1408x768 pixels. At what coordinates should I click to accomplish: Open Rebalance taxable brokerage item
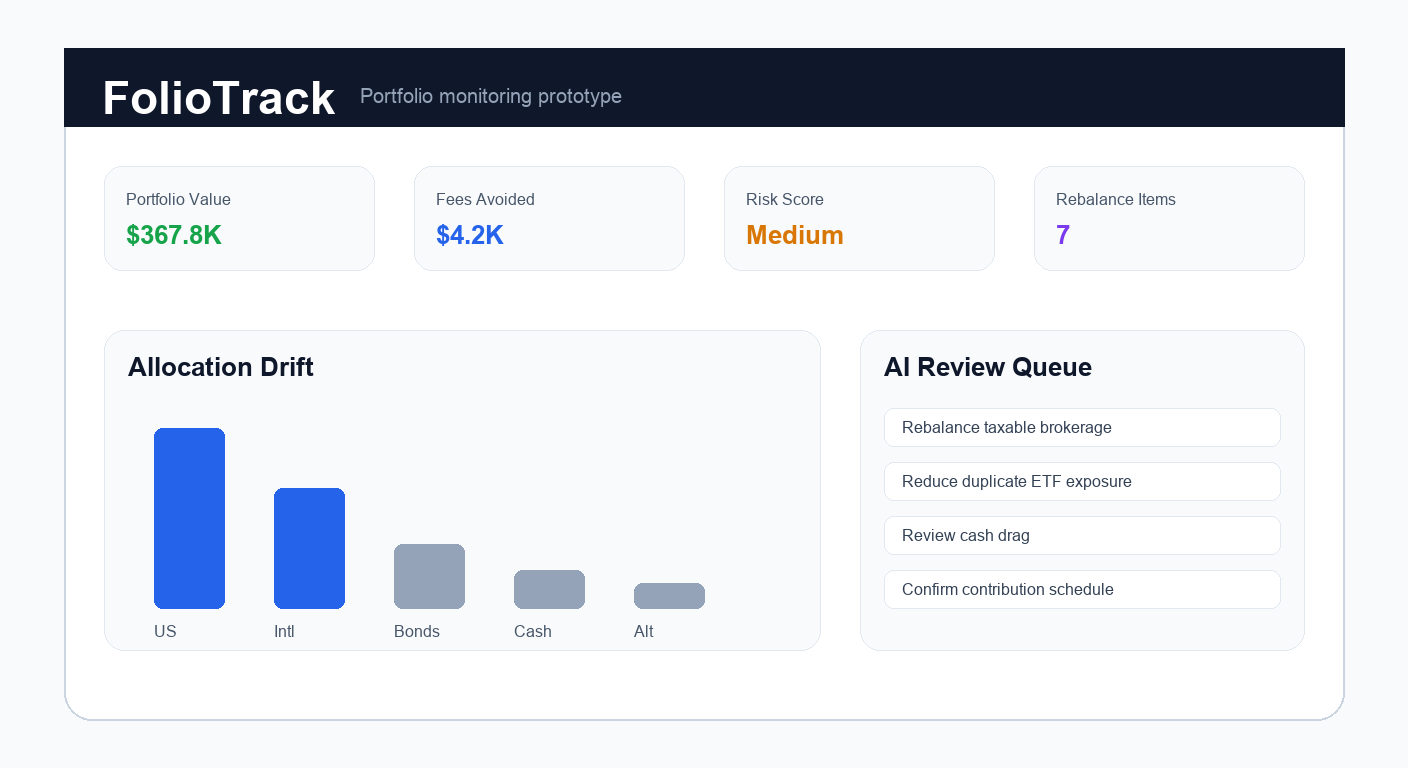[1082, 427]
